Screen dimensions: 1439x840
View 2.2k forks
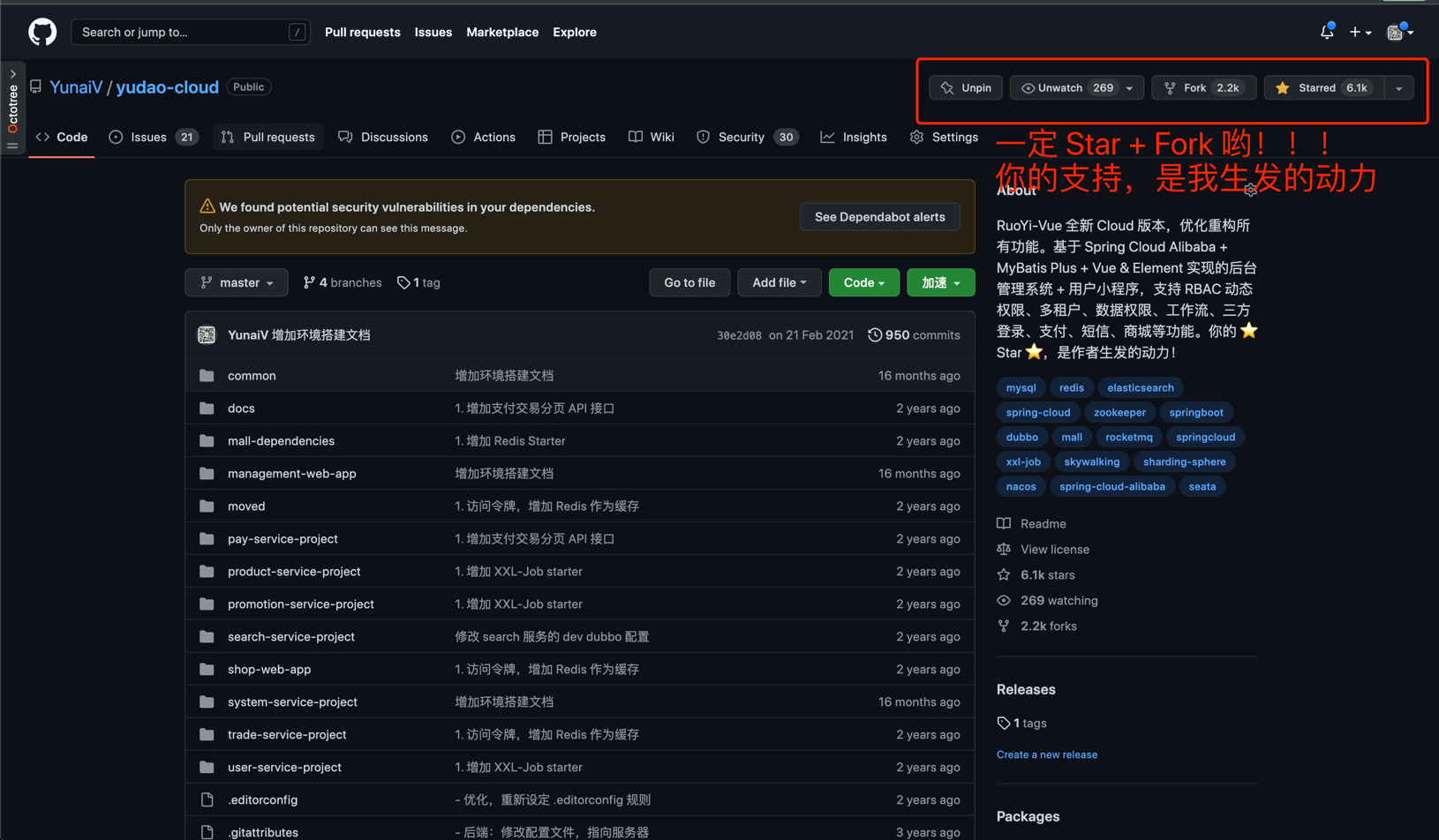[x=1036, y=626]
